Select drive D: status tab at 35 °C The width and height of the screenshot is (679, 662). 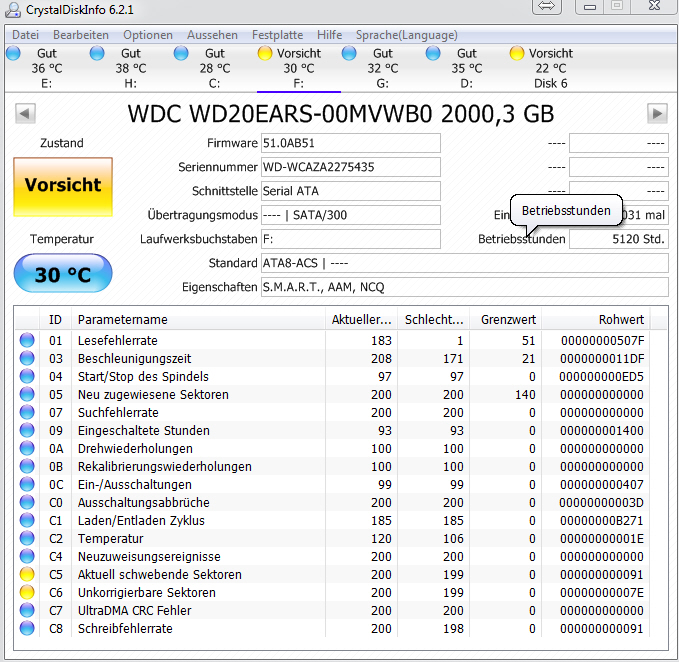pyautogui.click(x=467, y=68)
